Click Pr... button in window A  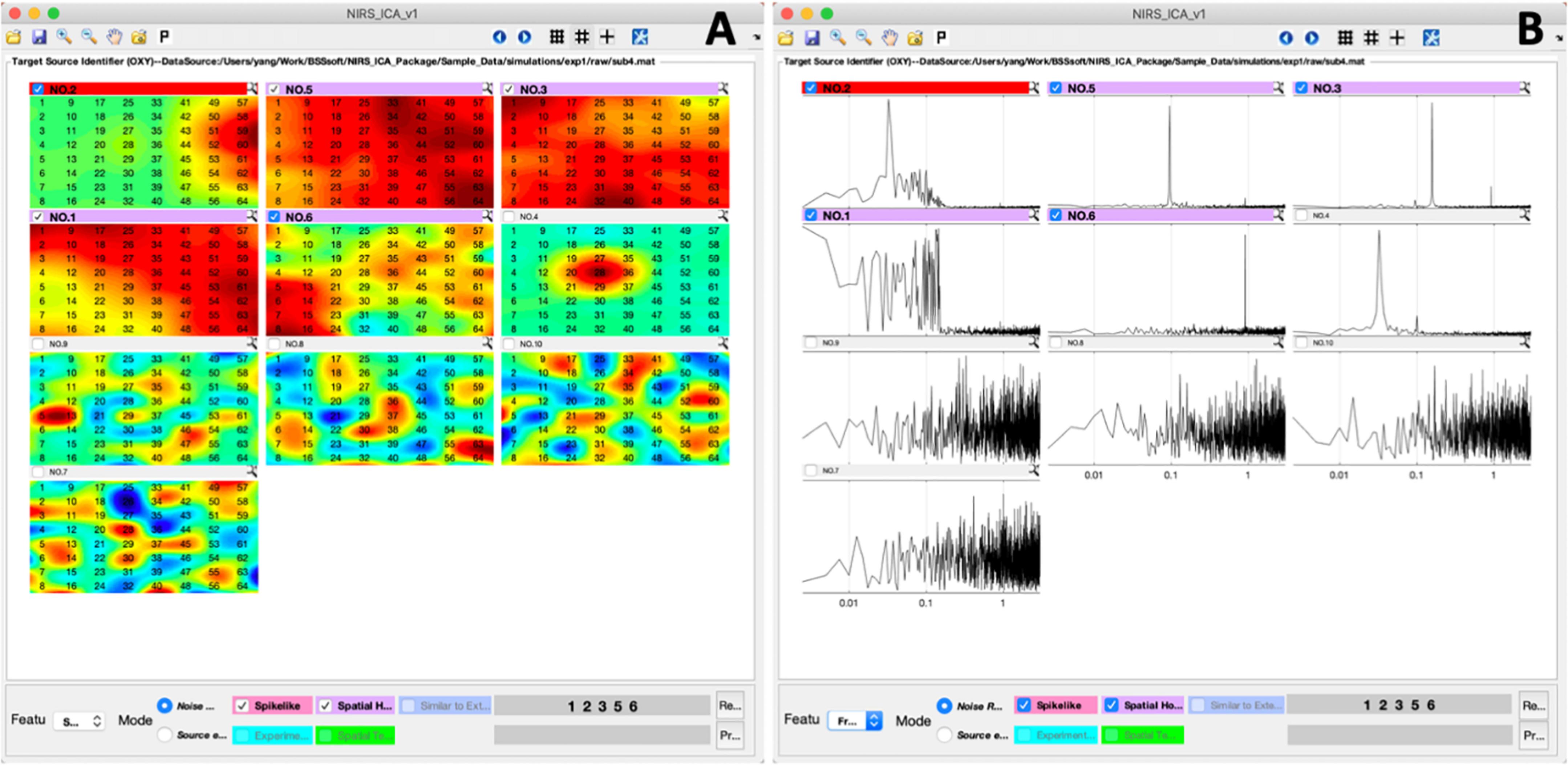click(x=730, y=736)
